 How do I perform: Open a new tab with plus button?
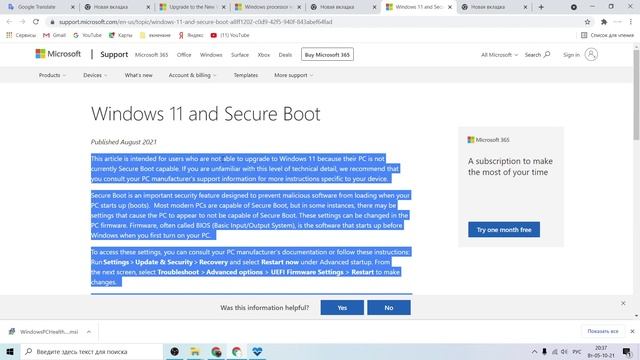[x=541, y=7]
